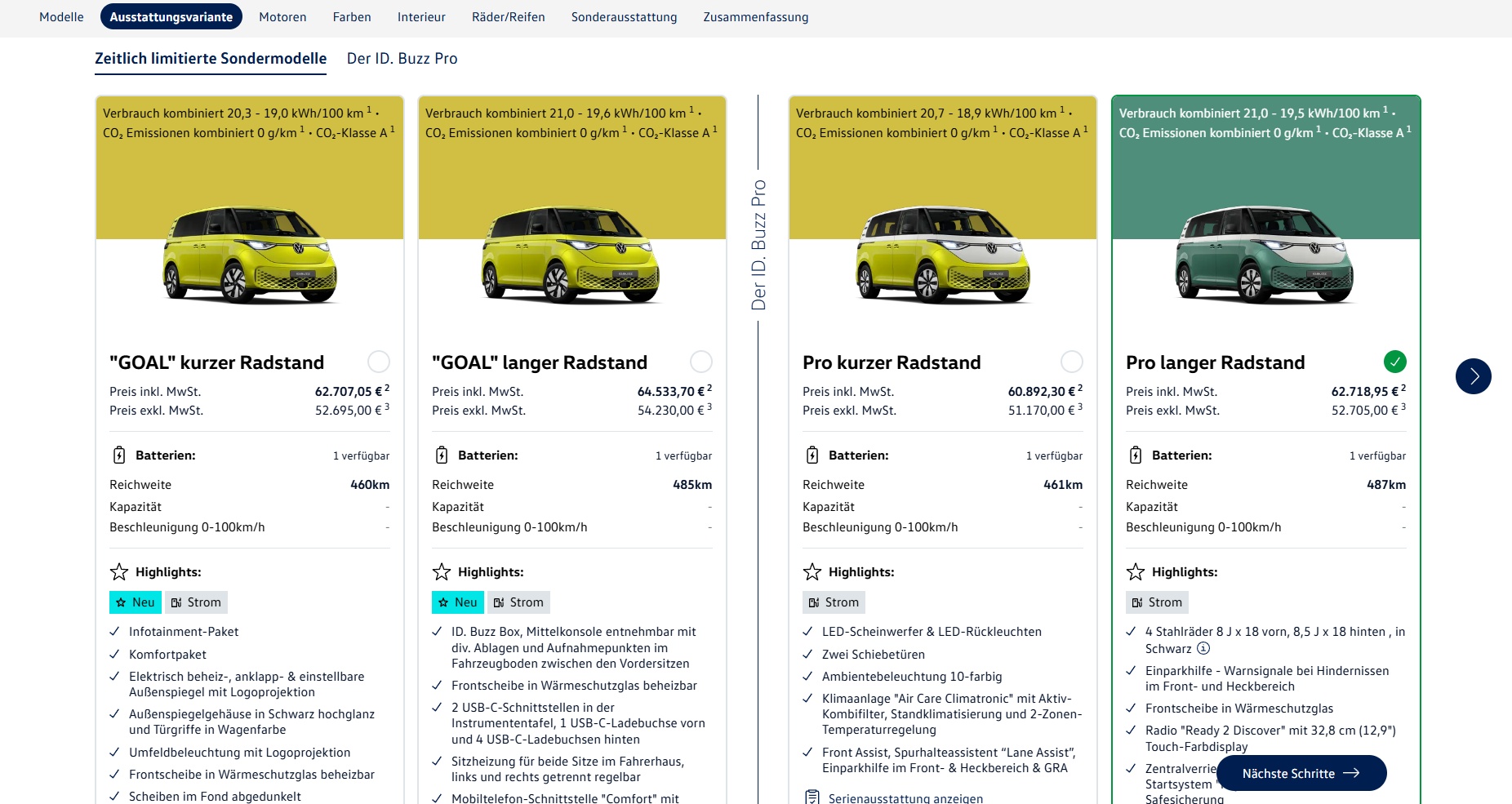This screenshot has width=1512, height=804.
Task: Click Strom badge on GOAL langer Radstand
Action: coord(518,602)
